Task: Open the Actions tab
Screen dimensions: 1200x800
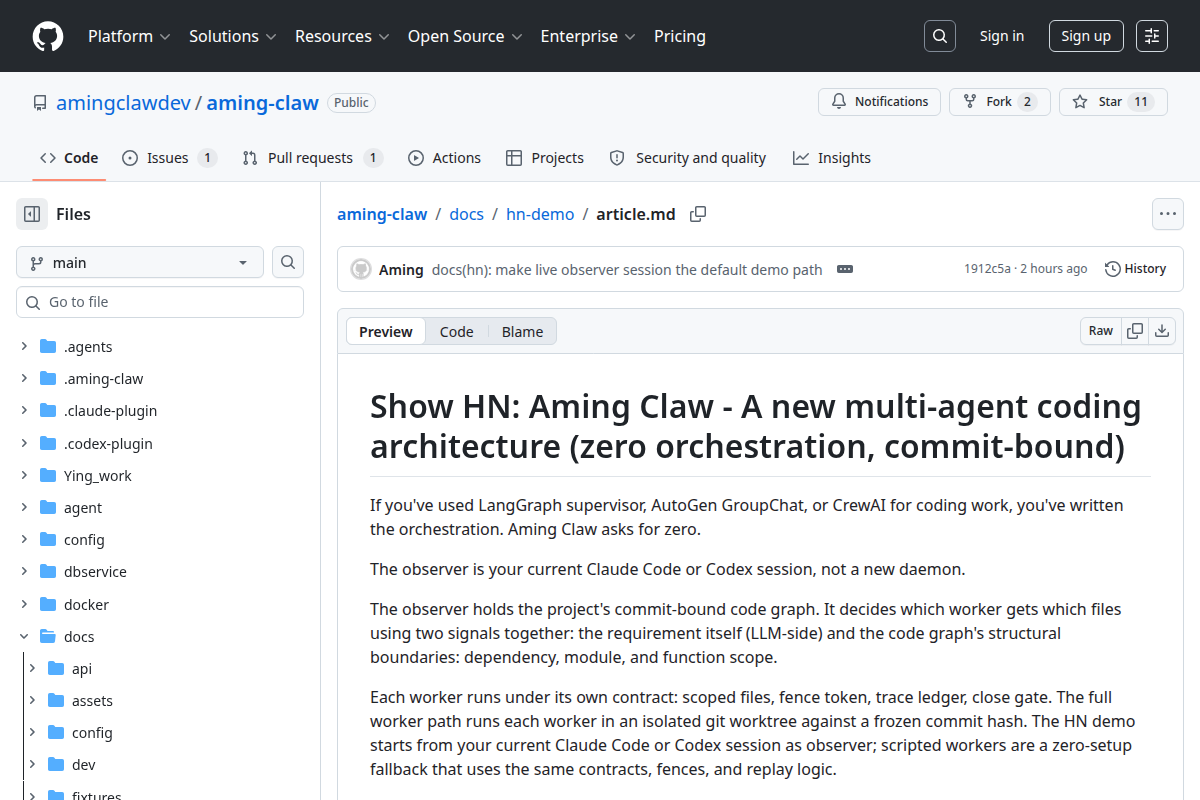Action: [444, 158]
